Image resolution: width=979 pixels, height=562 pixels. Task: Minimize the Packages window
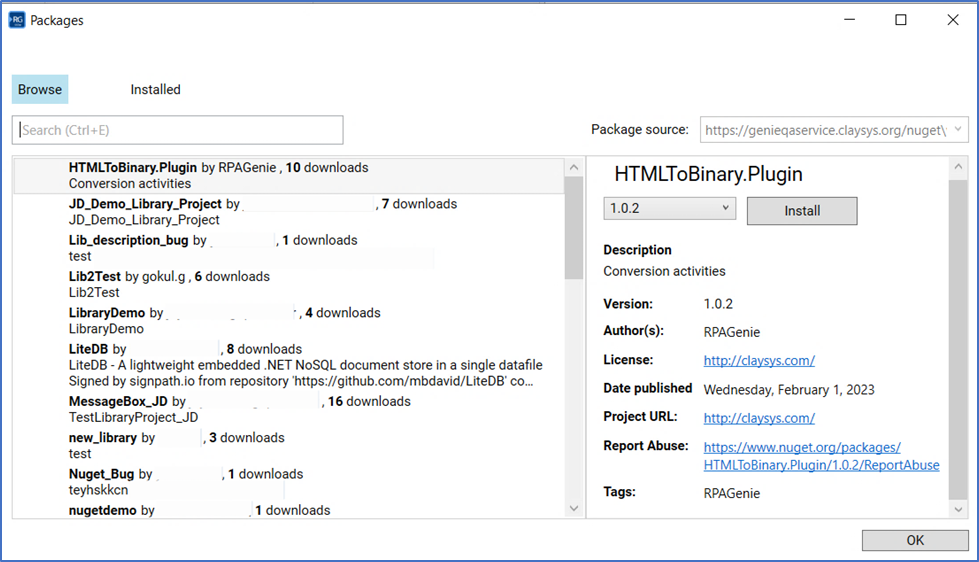point(849,20)
